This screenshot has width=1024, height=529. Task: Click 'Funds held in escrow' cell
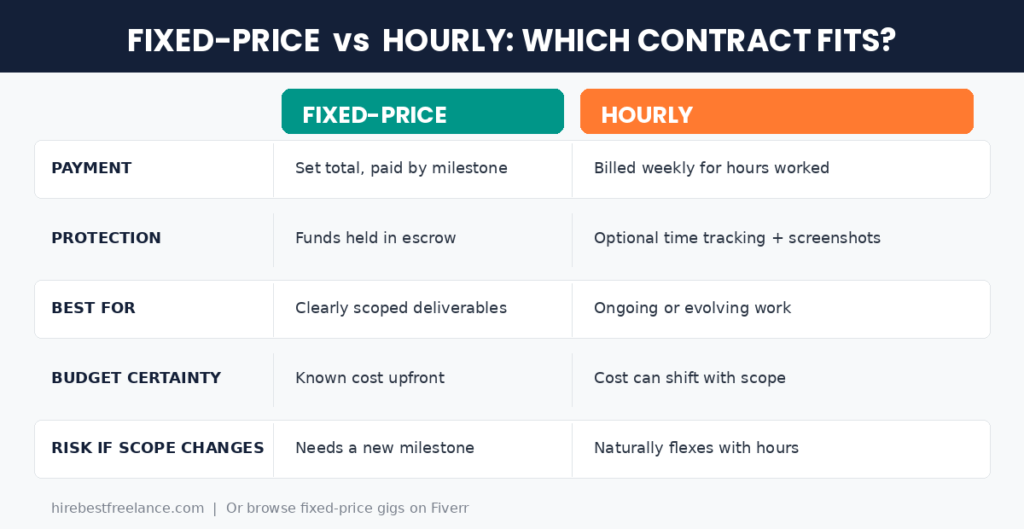click(x=376, y=238)
